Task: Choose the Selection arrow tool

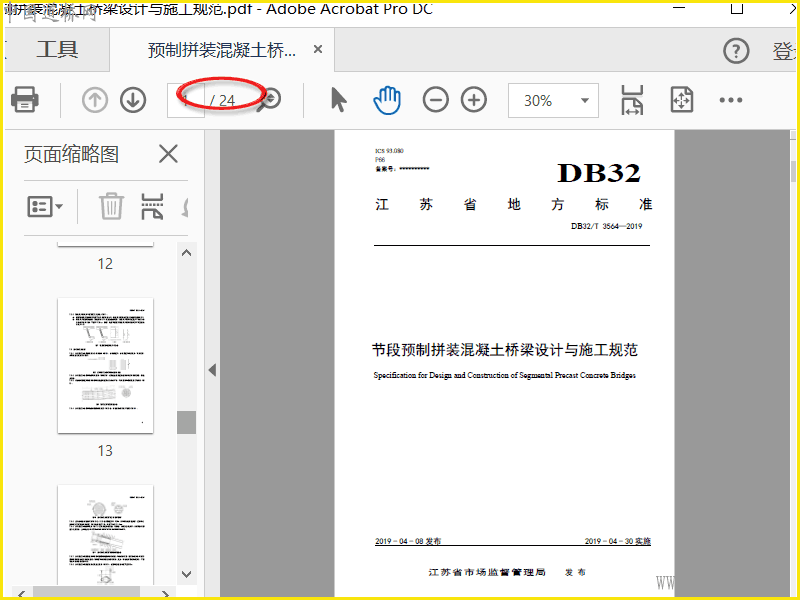Action: click(x=339, y=99)
